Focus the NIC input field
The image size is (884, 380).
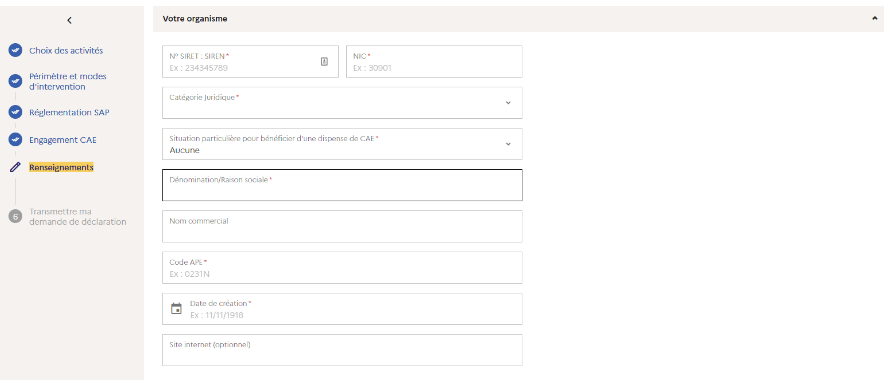pyautogui.click(x=434, y=61)
